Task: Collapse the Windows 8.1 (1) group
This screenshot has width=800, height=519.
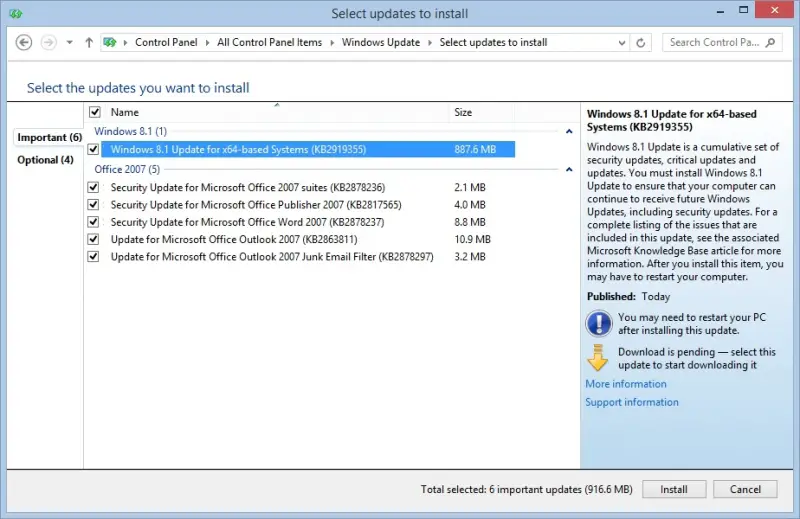Action: pyautogui.click(x=569, y=132)
